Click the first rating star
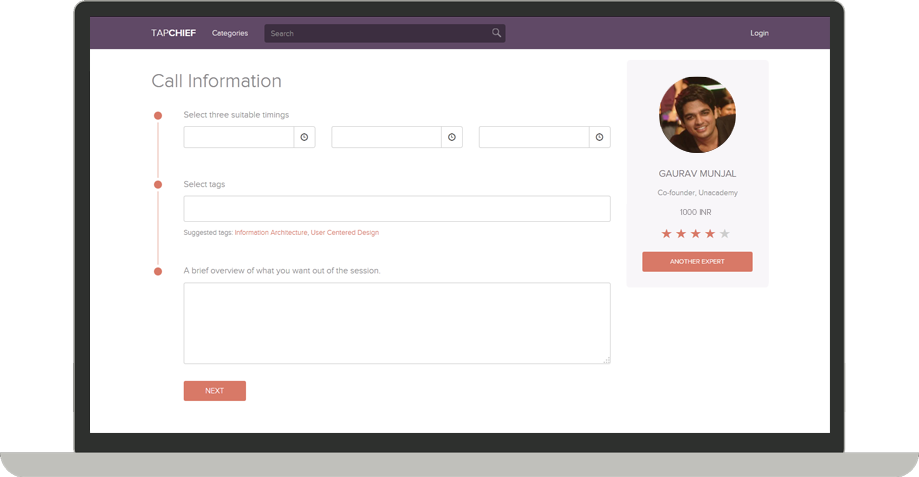919x477 pixels. tap(666, 234)
